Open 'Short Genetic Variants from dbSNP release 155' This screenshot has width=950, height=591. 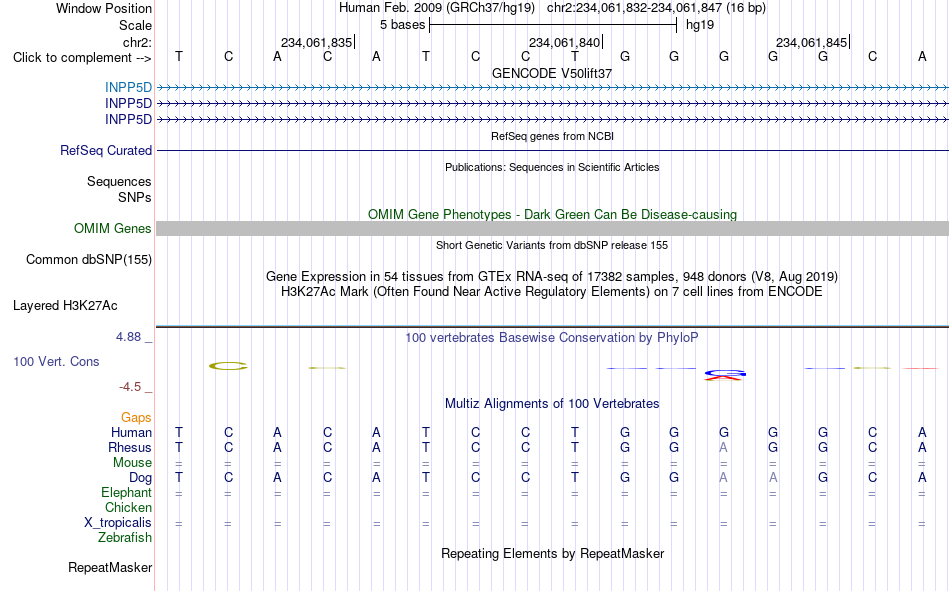pos(552,245)
